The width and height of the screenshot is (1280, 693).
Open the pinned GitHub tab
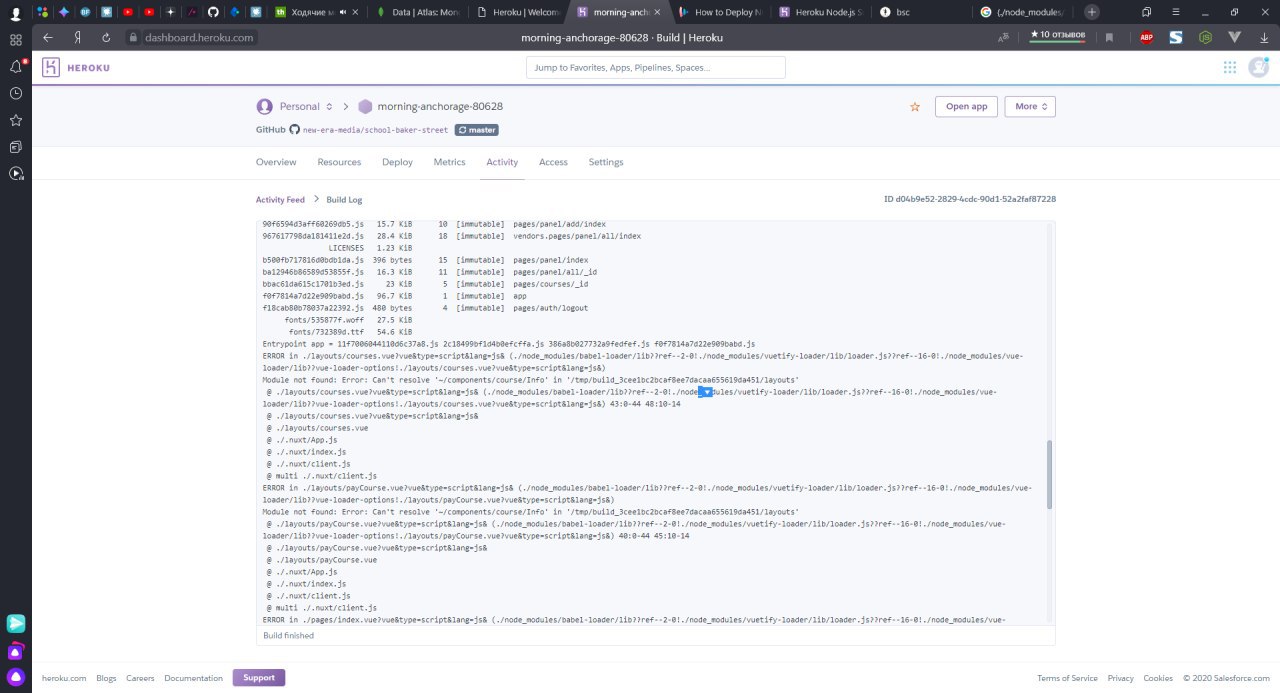click(x=213, y=12)
